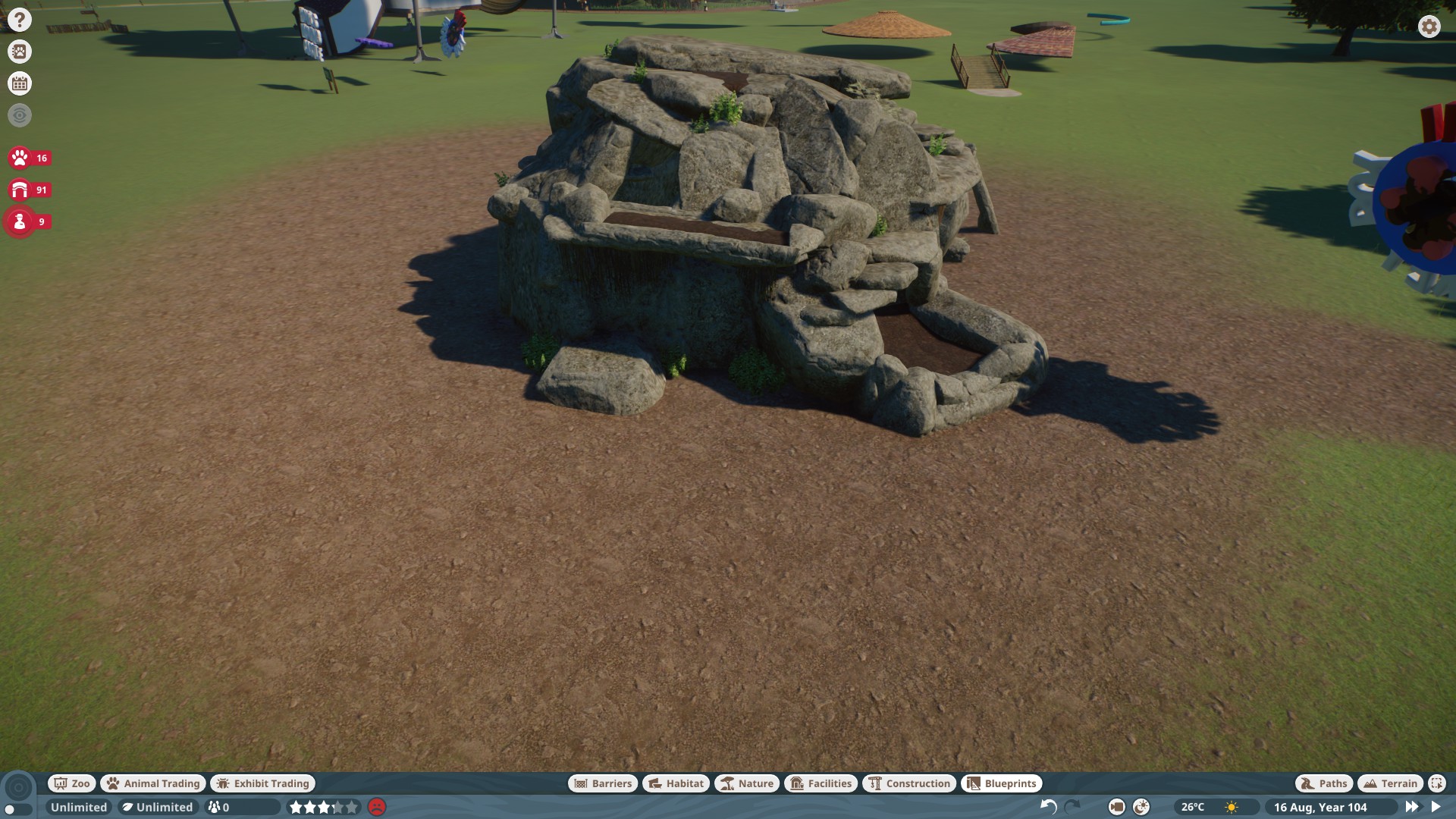Open the Facilities build menu

click(821, 783)
